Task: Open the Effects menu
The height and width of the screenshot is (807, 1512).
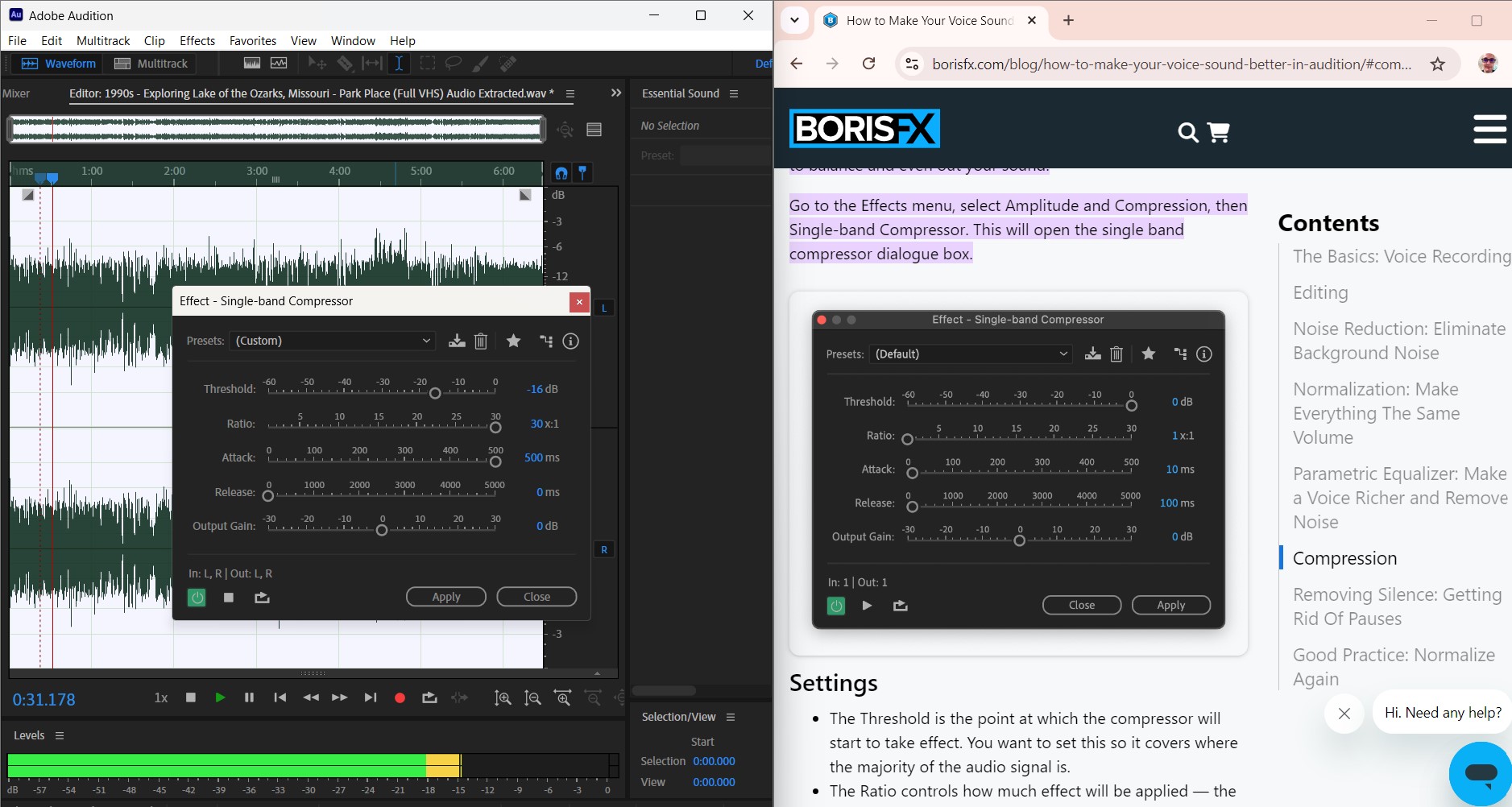Action: [197, 40]
